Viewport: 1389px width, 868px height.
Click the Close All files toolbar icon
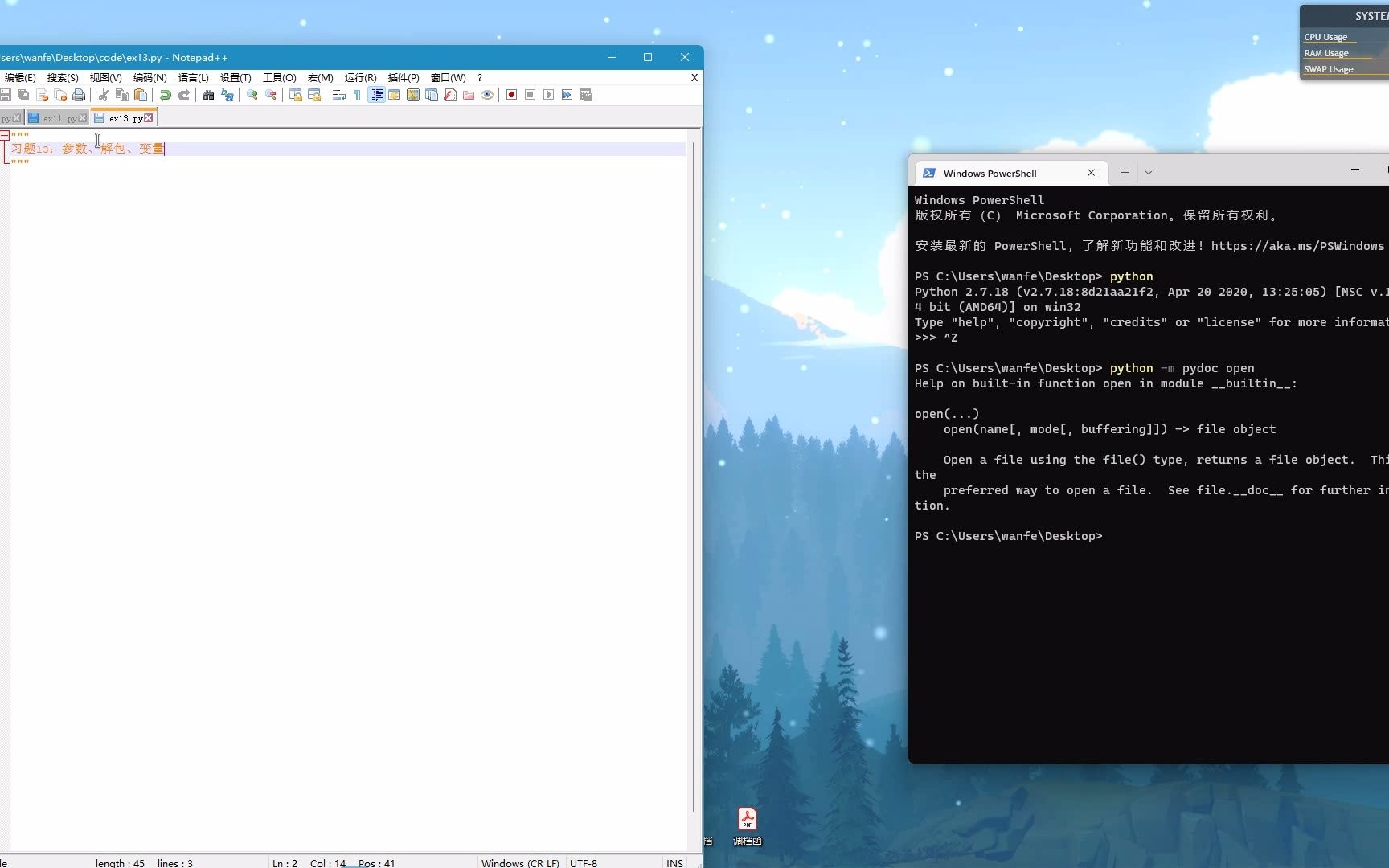[x=60, y=95]
